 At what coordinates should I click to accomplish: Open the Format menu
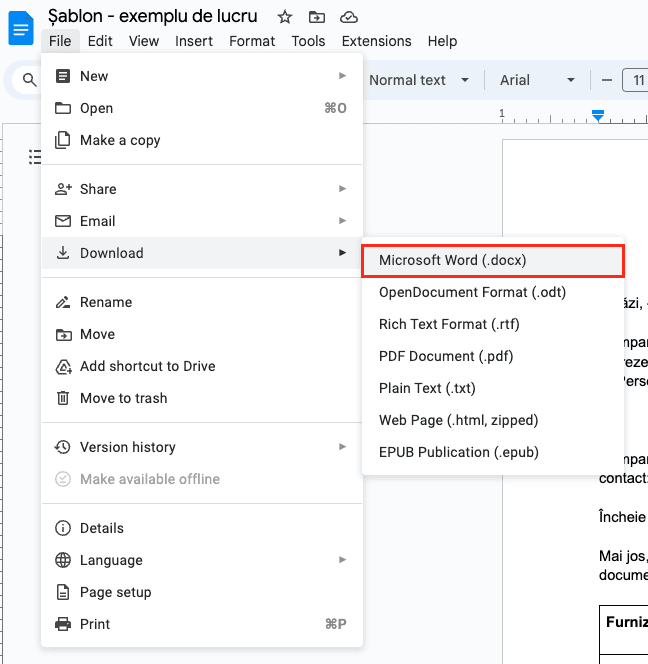coord(252,41)
